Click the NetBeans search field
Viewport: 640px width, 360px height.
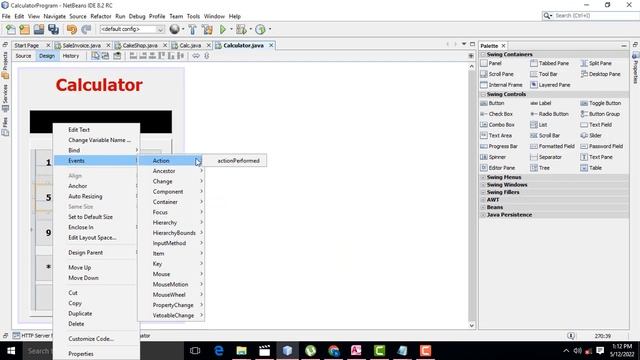[x=591, y=16]
